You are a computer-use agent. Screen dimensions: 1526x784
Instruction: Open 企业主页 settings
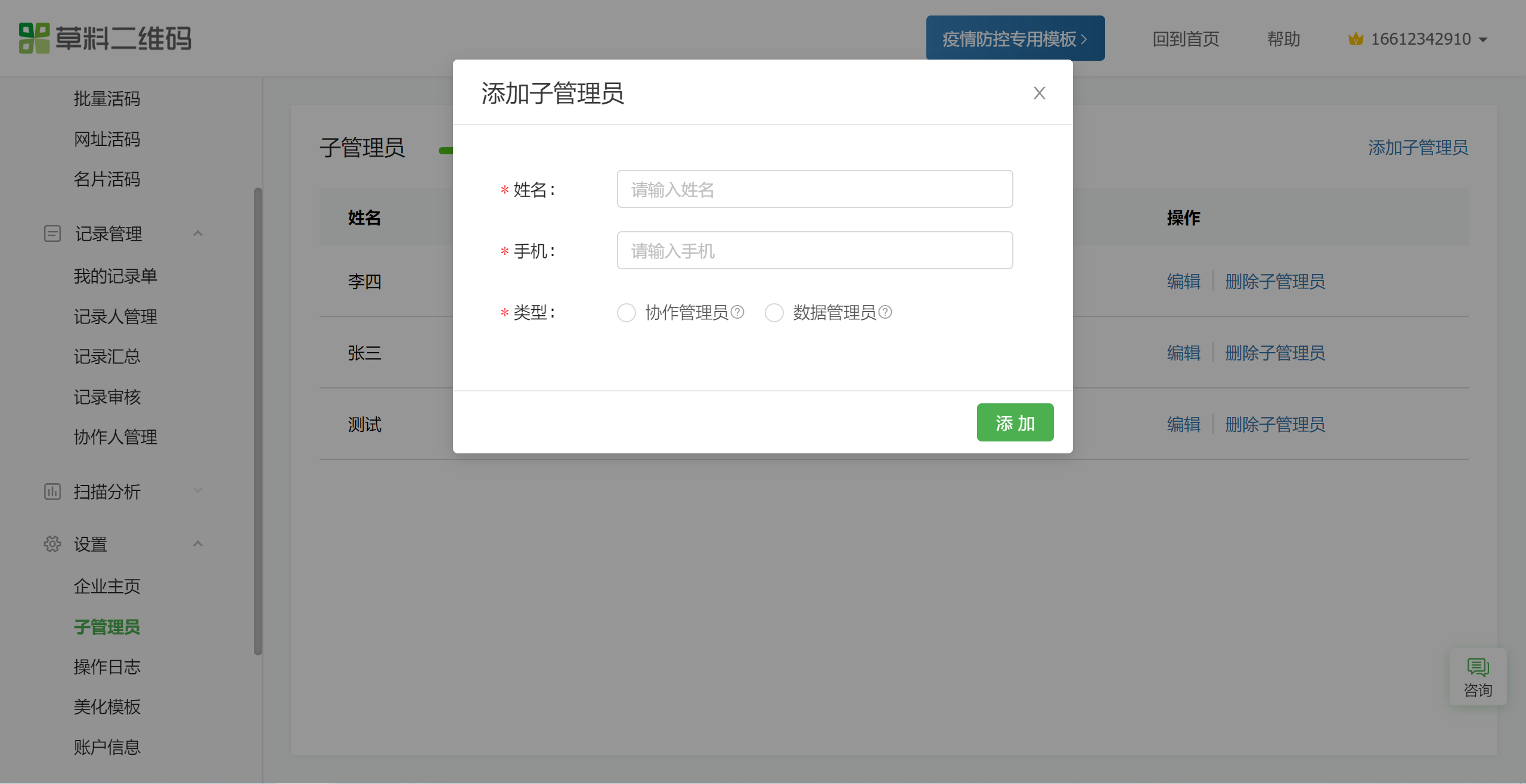click(x=107, y=587)
